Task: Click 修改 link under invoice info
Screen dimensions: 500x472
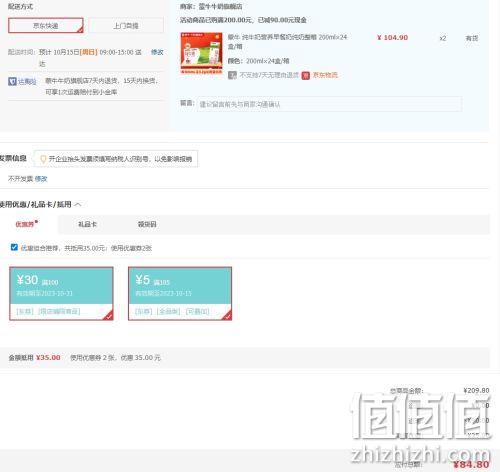Action: (x=41, y=179)
